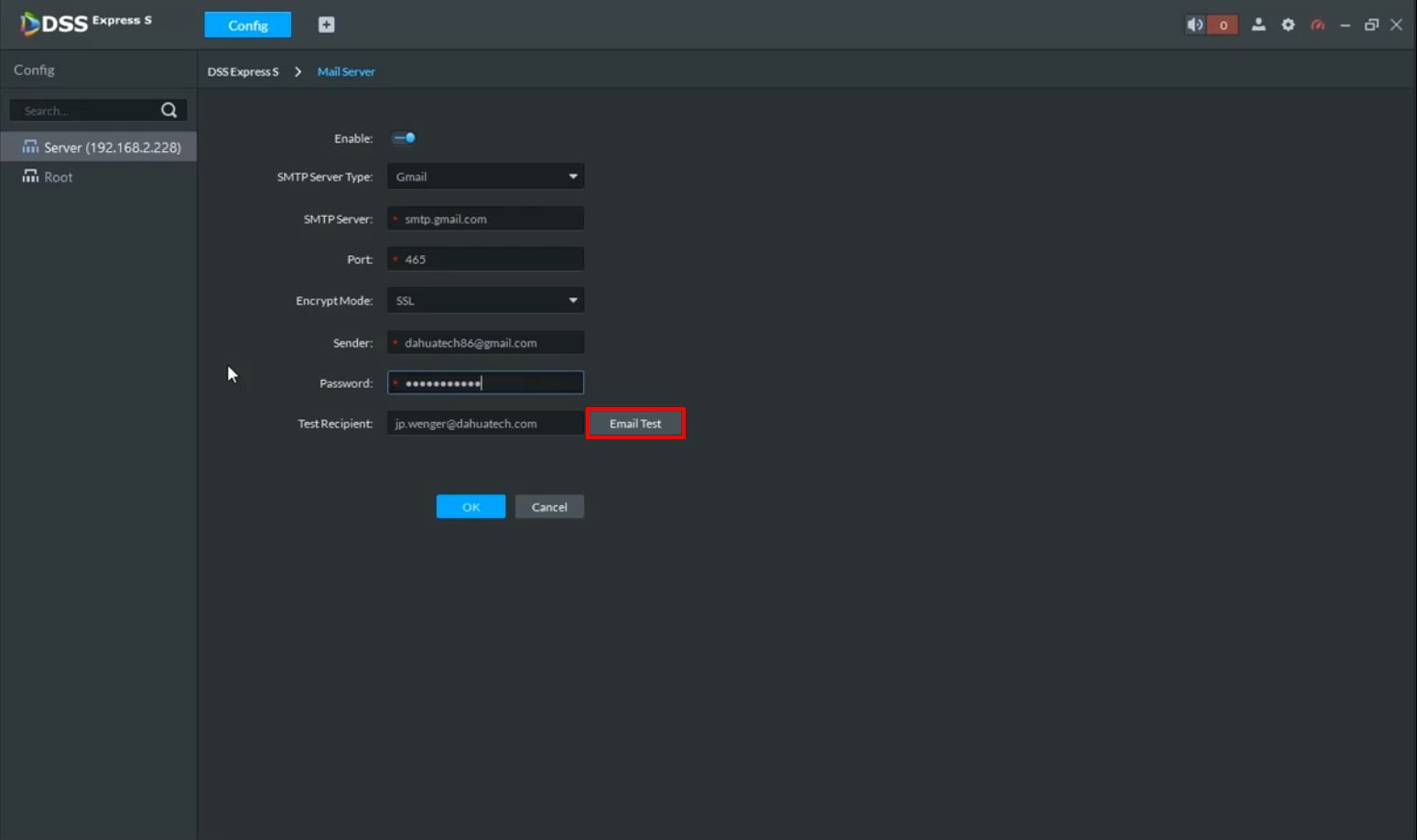1417x840 pixels.
Task: Click the Mail Server breadcrumb
Action: 346,71
